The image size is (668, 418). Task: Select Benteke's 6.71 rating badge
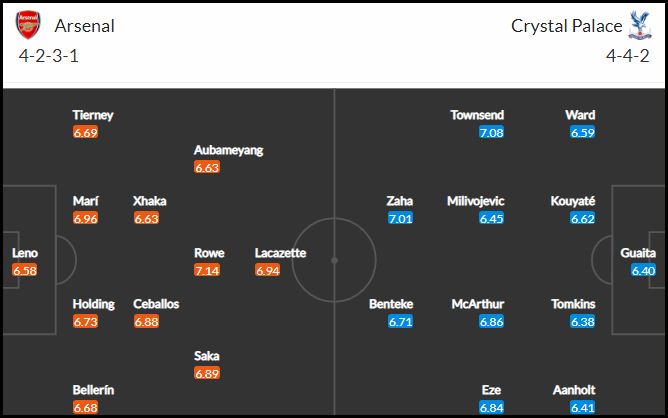coord(400,322)
